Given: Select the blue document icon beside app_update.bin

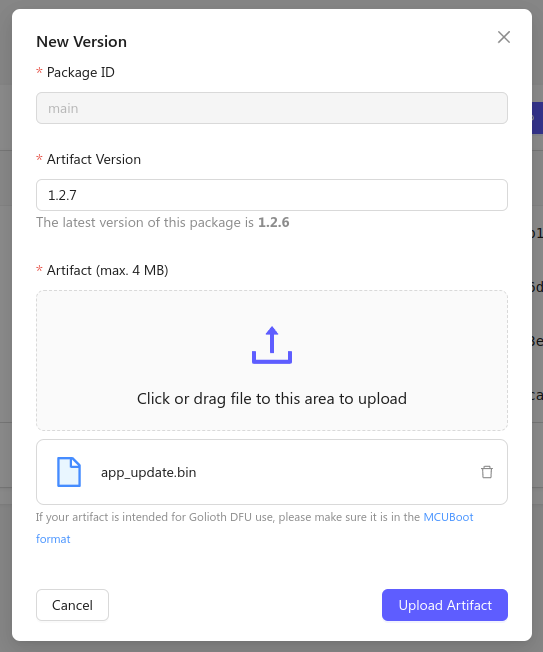Looking at the screenshot, I should pos(69,472).
